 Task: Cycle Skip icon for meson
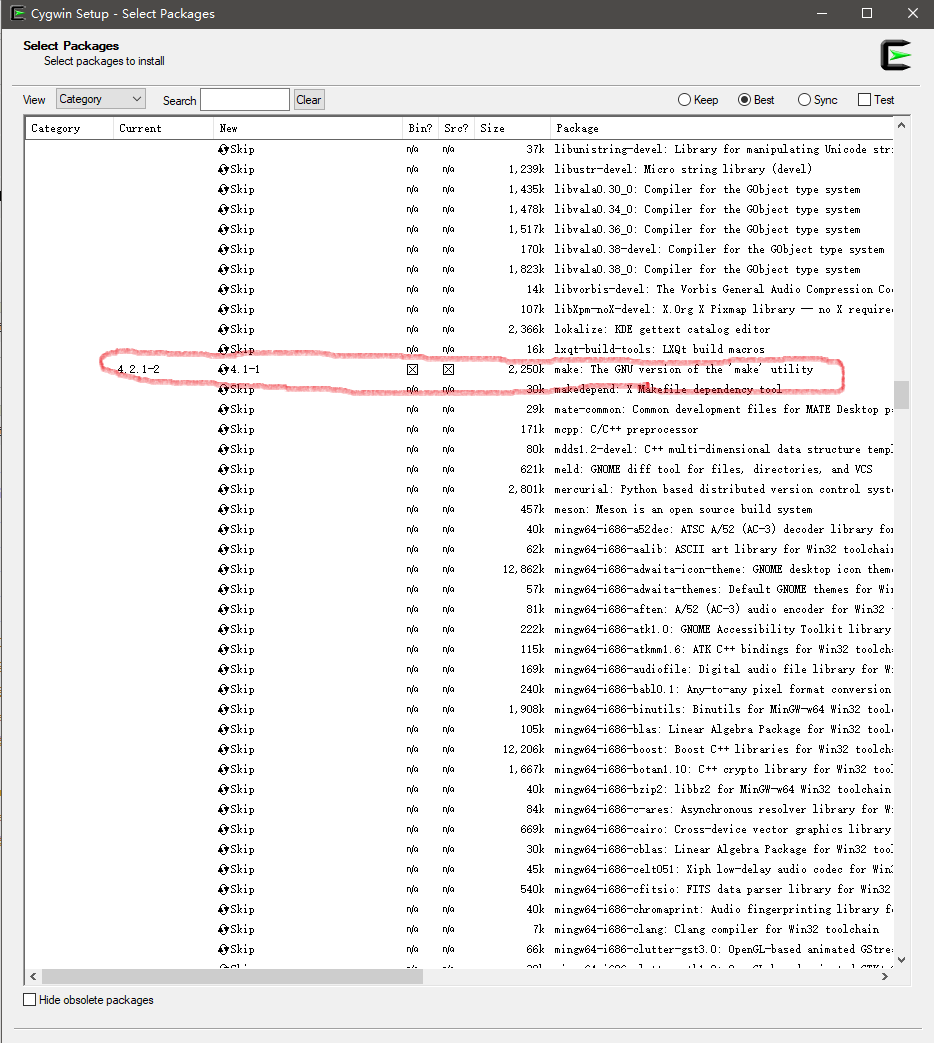(x=224, y=509)
